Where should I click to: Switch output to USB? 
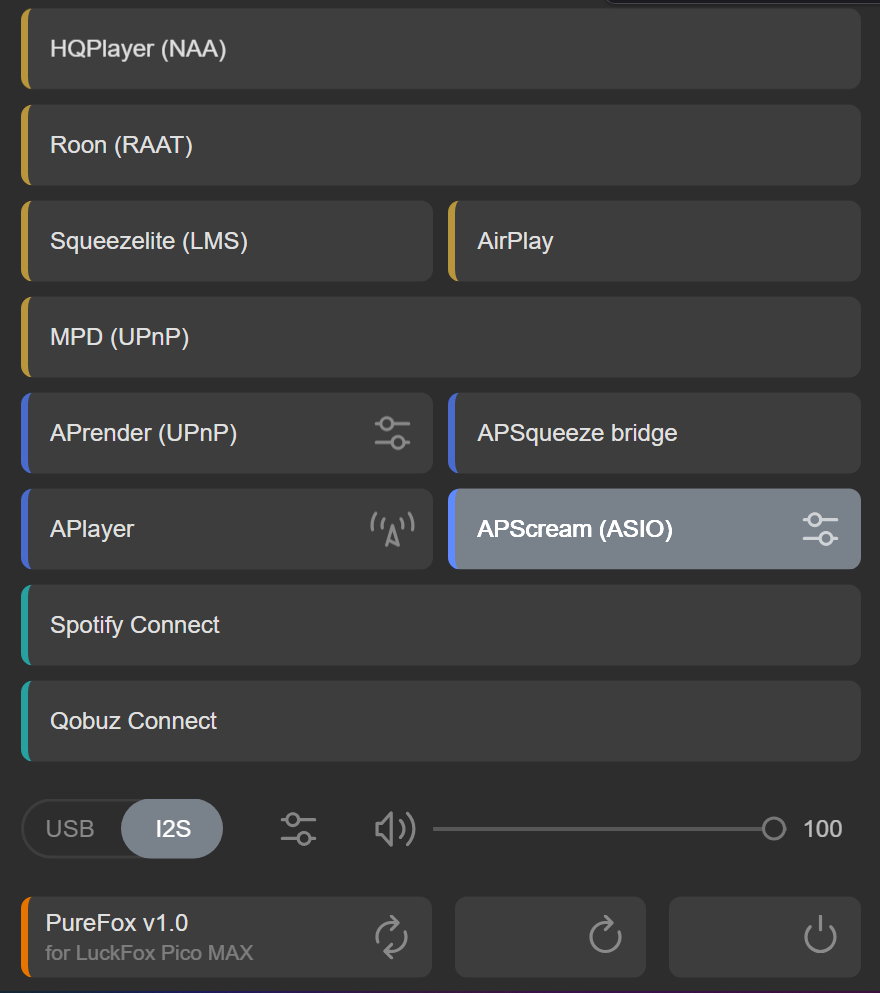tap(70, 829)
